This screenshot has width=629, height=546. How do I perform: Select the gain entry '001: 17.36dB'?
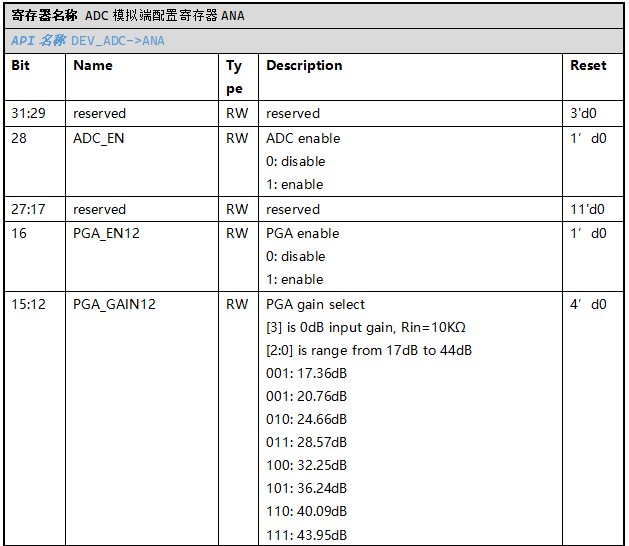[306, 373]
